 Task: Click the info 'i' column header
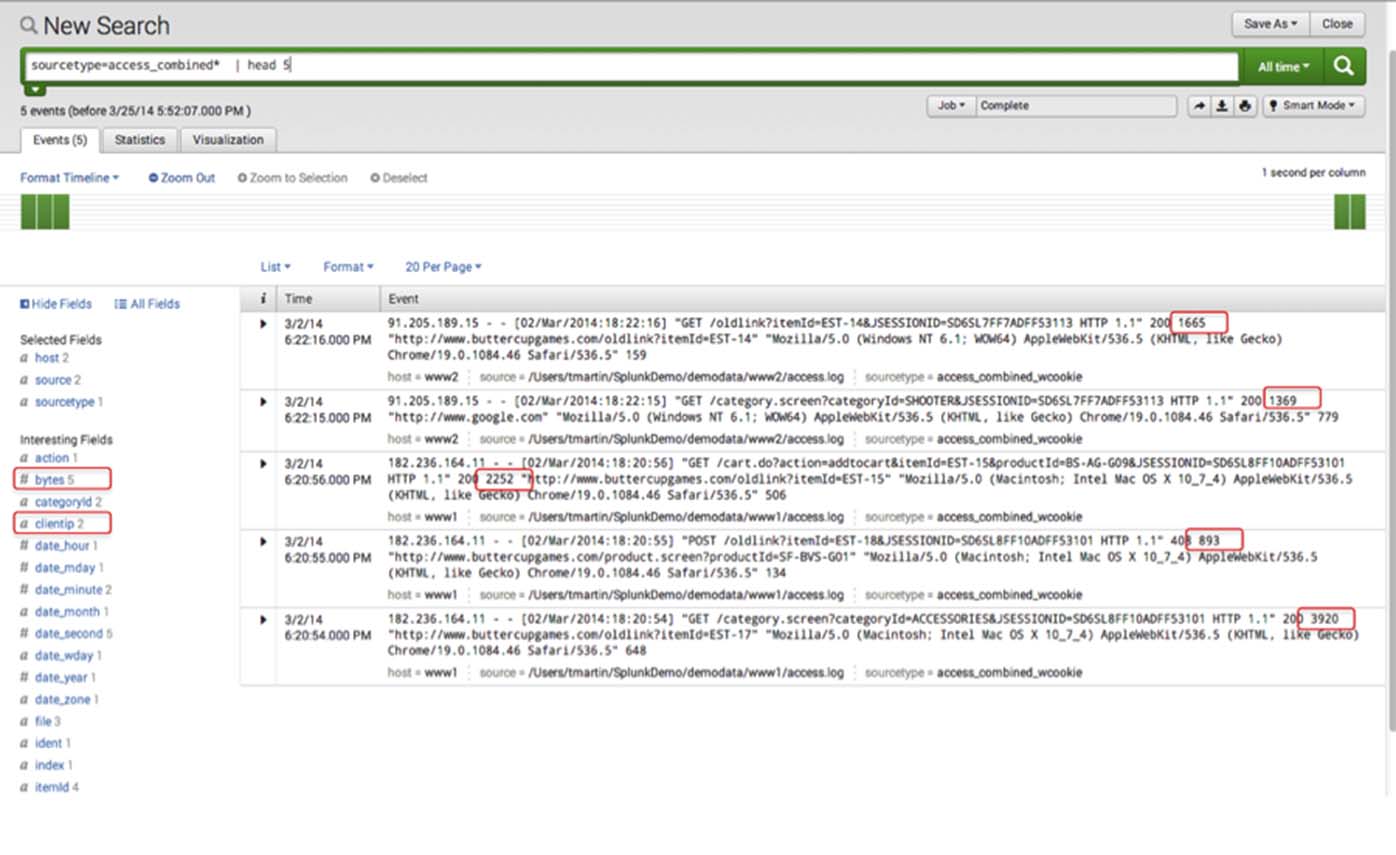coord(262,299)
